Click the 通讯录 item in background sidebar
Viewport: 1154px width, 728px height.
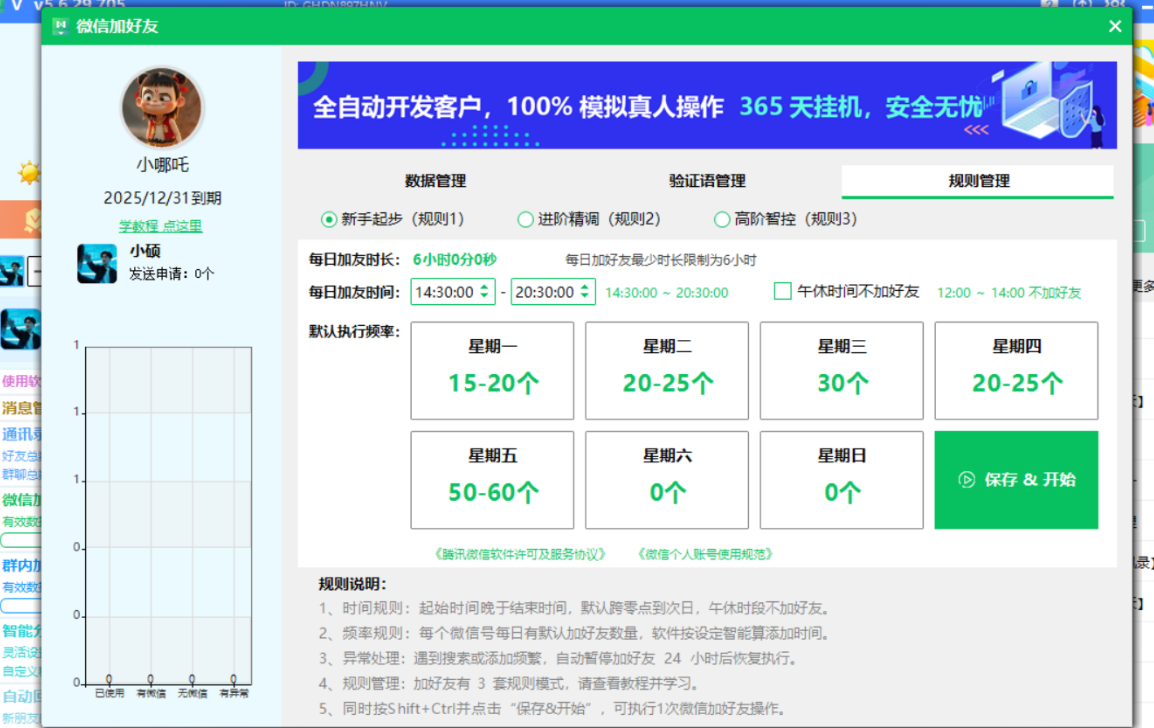click(x=21, y=434)
